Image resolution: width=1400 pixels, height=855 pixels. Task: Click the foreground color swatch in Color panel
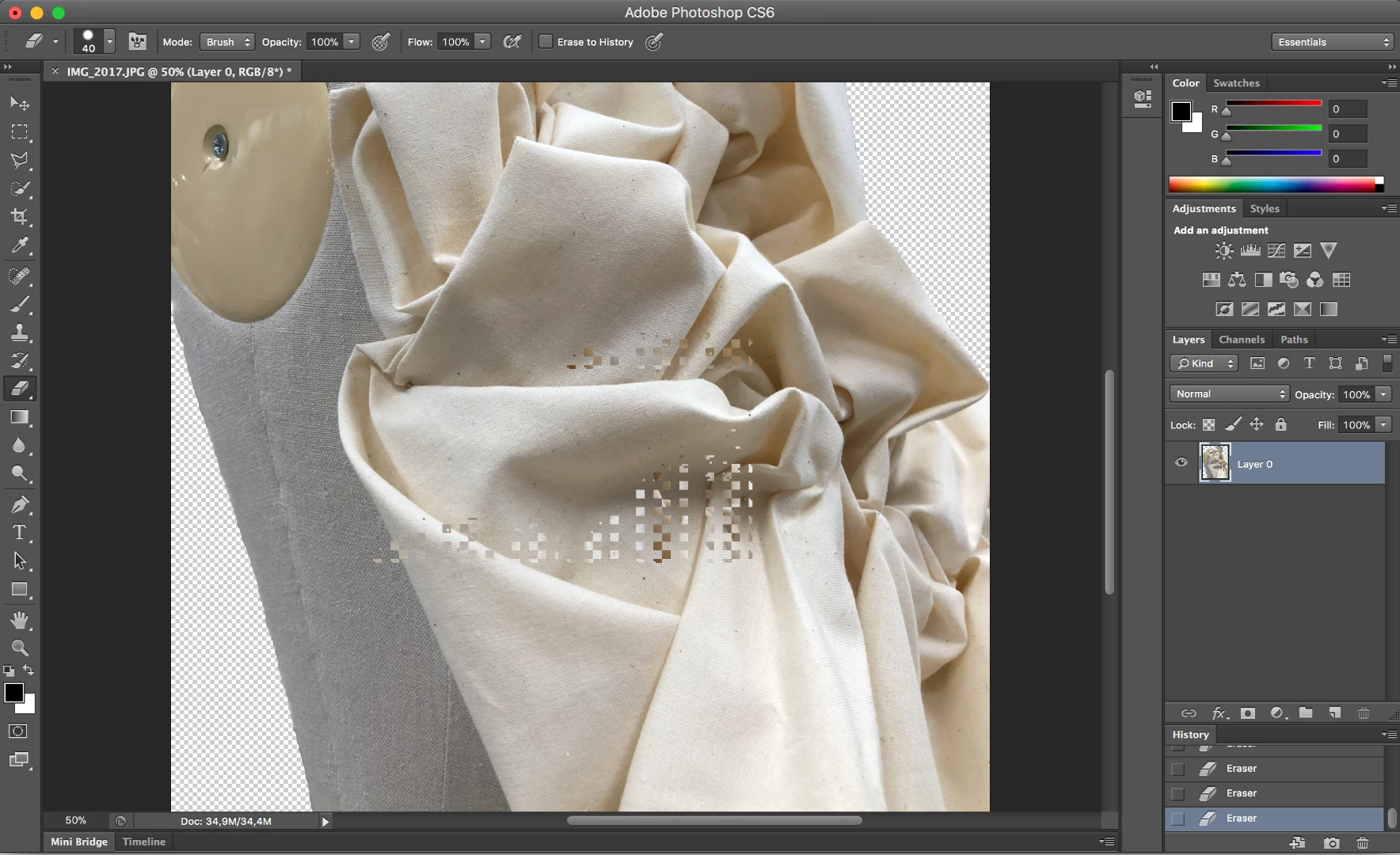pyautogui.click(x=1181, y=112)
